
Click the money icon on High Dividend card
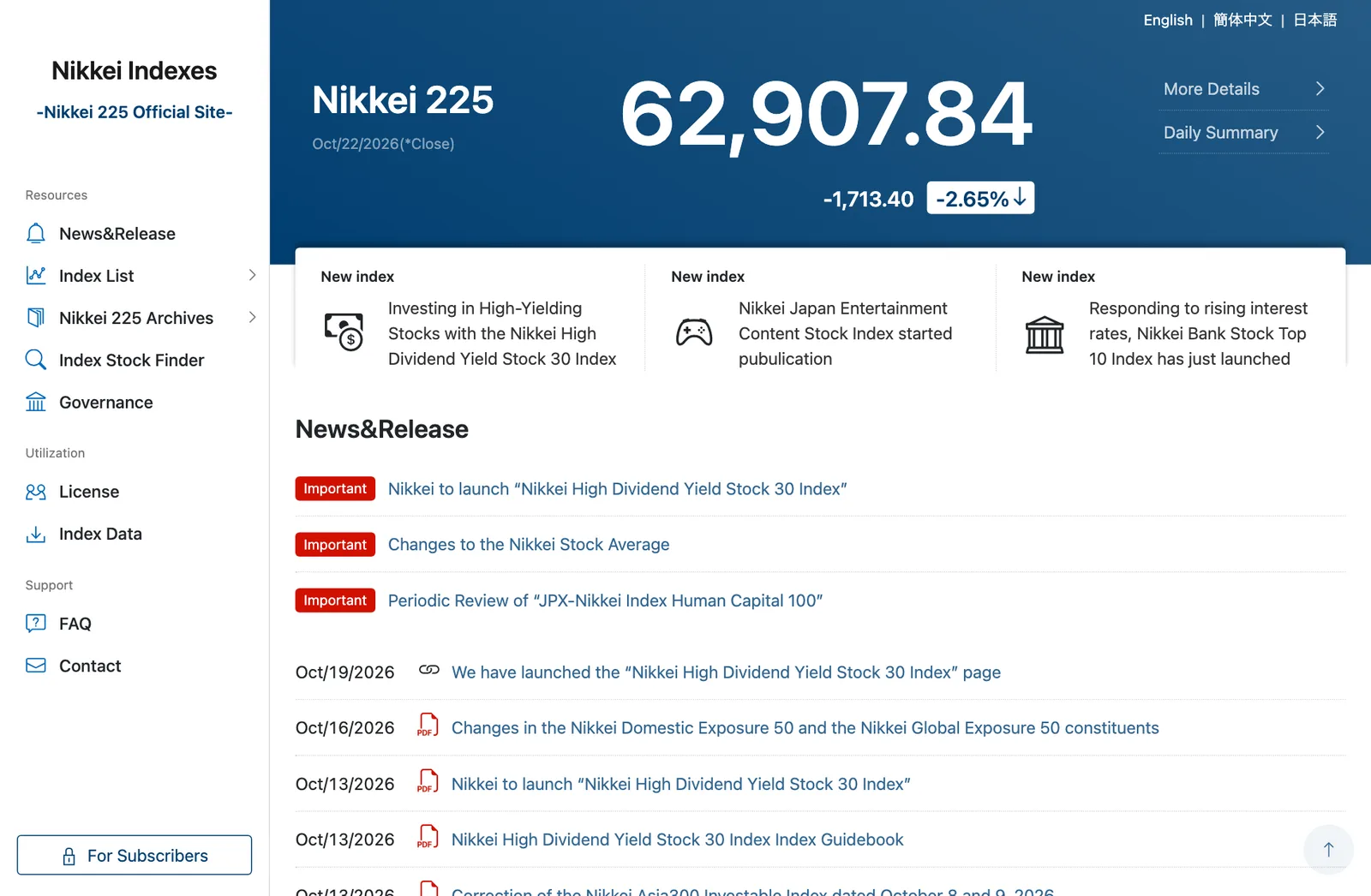[344, 332]
